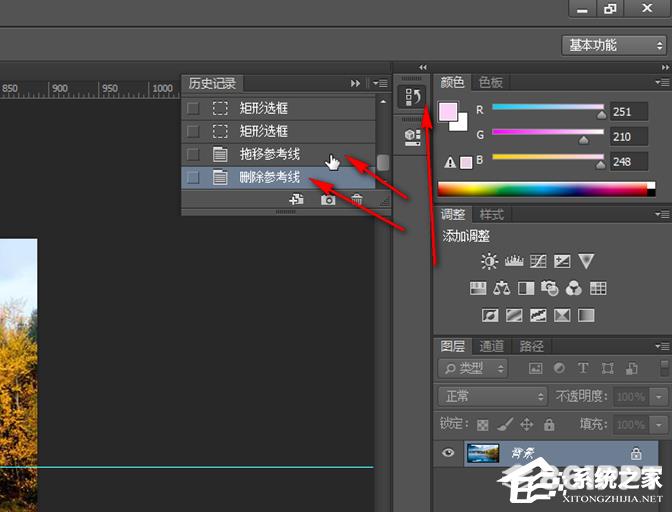Add Photo Filter adjustment
672x512 pixels.
pos(550,288)
